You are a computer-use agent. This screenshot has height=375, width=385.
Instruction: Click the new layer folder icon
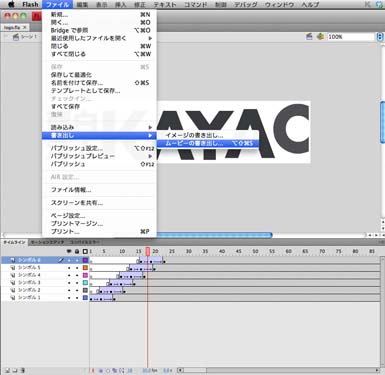[15, 370]
